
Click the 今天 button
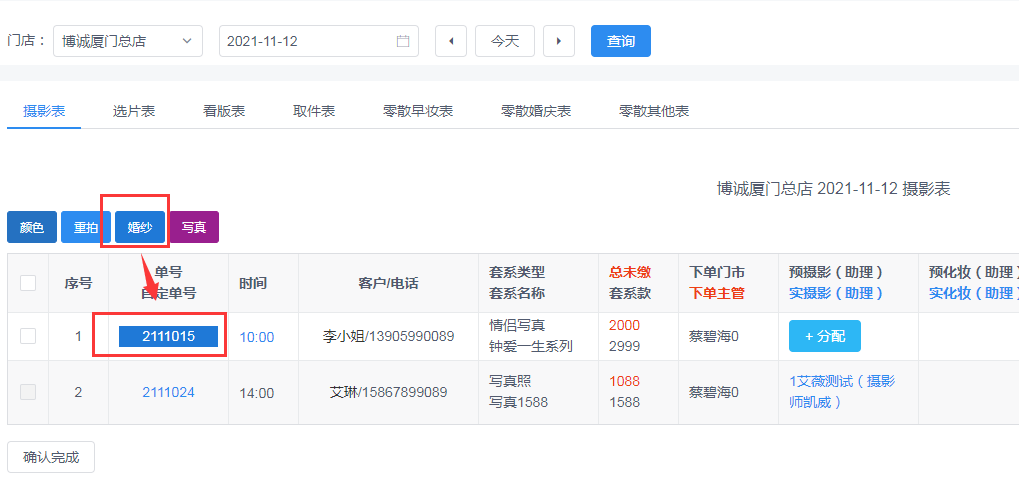pyautogui.click(x=505, y=42)
